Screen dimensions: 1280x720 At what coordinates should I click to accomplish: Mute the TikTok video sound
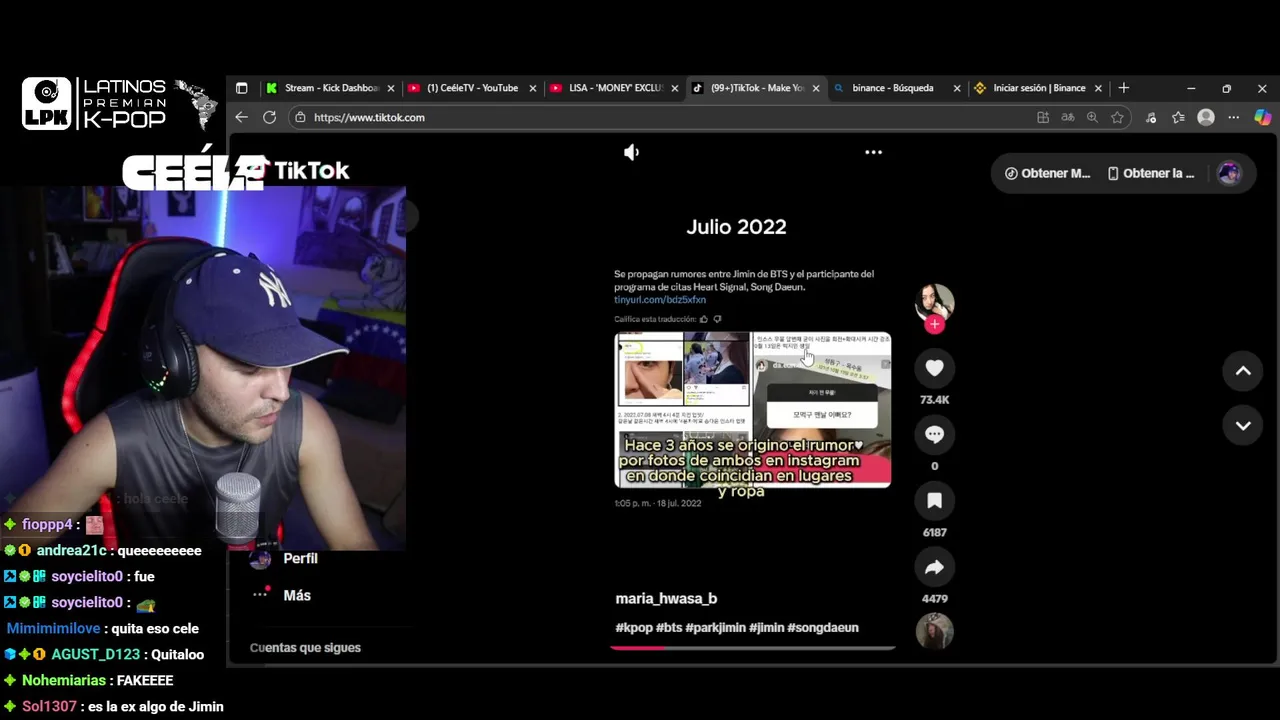[631, 152]
